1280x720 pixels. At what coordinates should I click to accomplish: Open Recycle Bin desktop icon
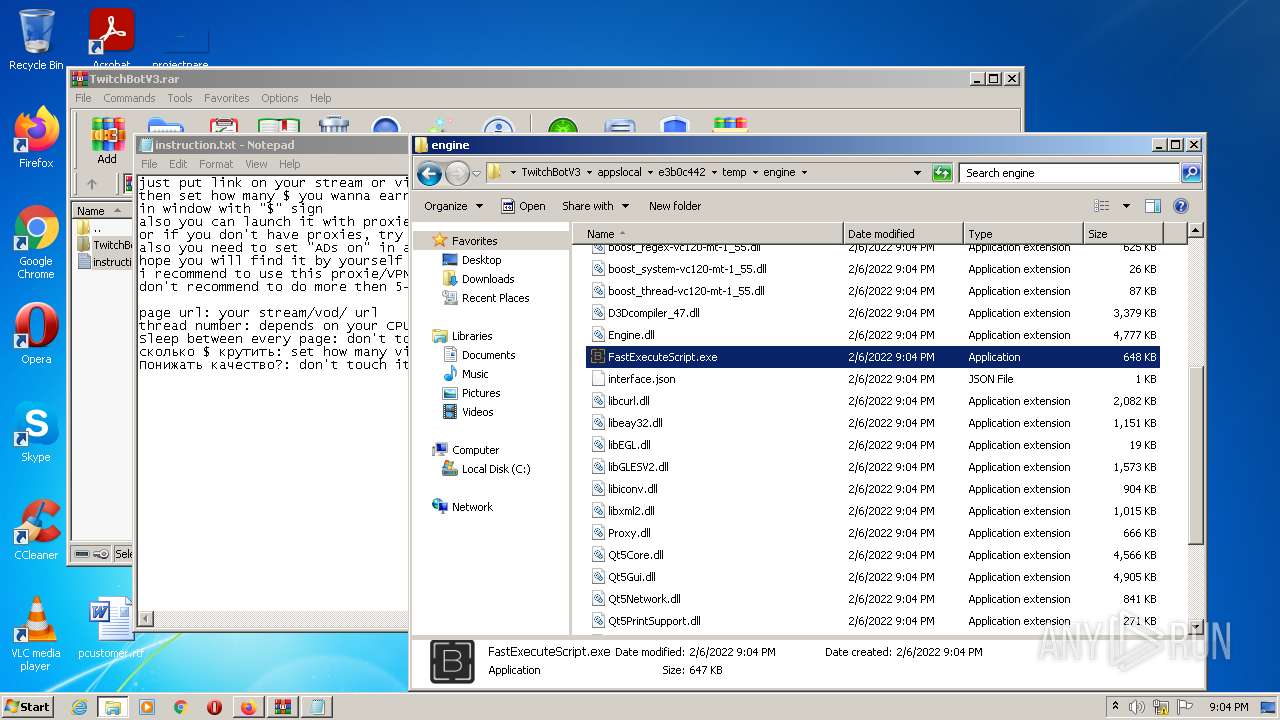point(36,40)
